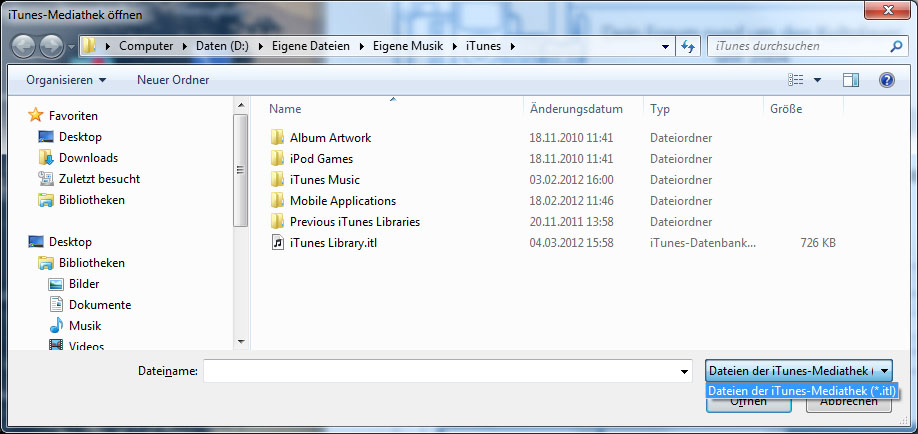
Task: Expand arrow after Computer in breadcrumb
Action: pos(185,46)
